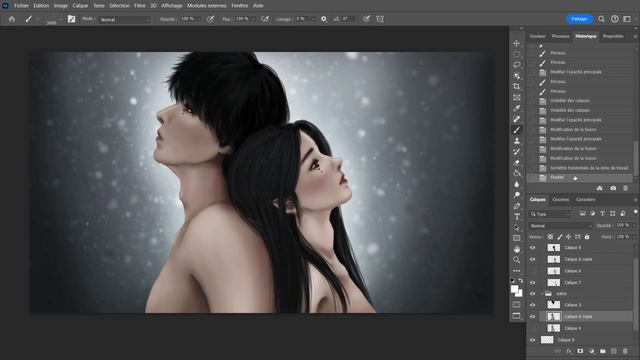Select the Blur tool

click(517, 184)
